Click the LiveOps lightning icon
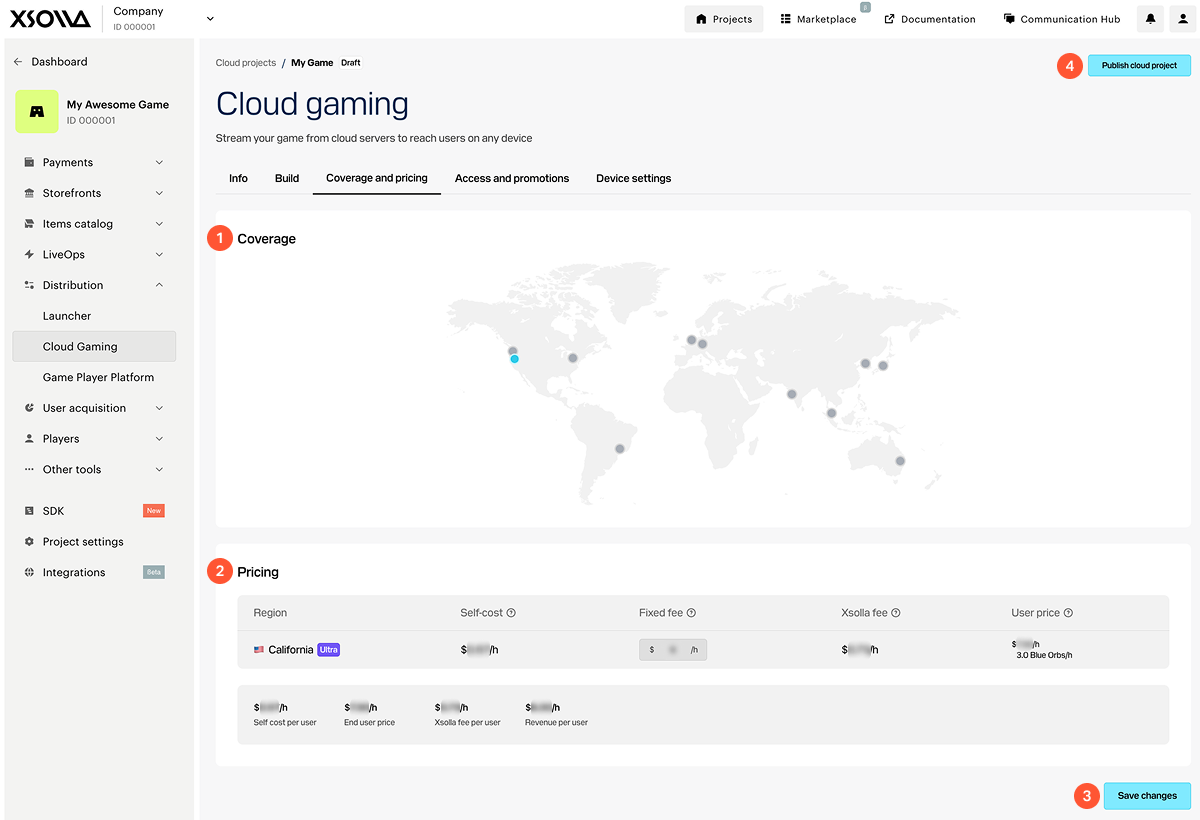The image size is (1200, 820). point(29,254)
